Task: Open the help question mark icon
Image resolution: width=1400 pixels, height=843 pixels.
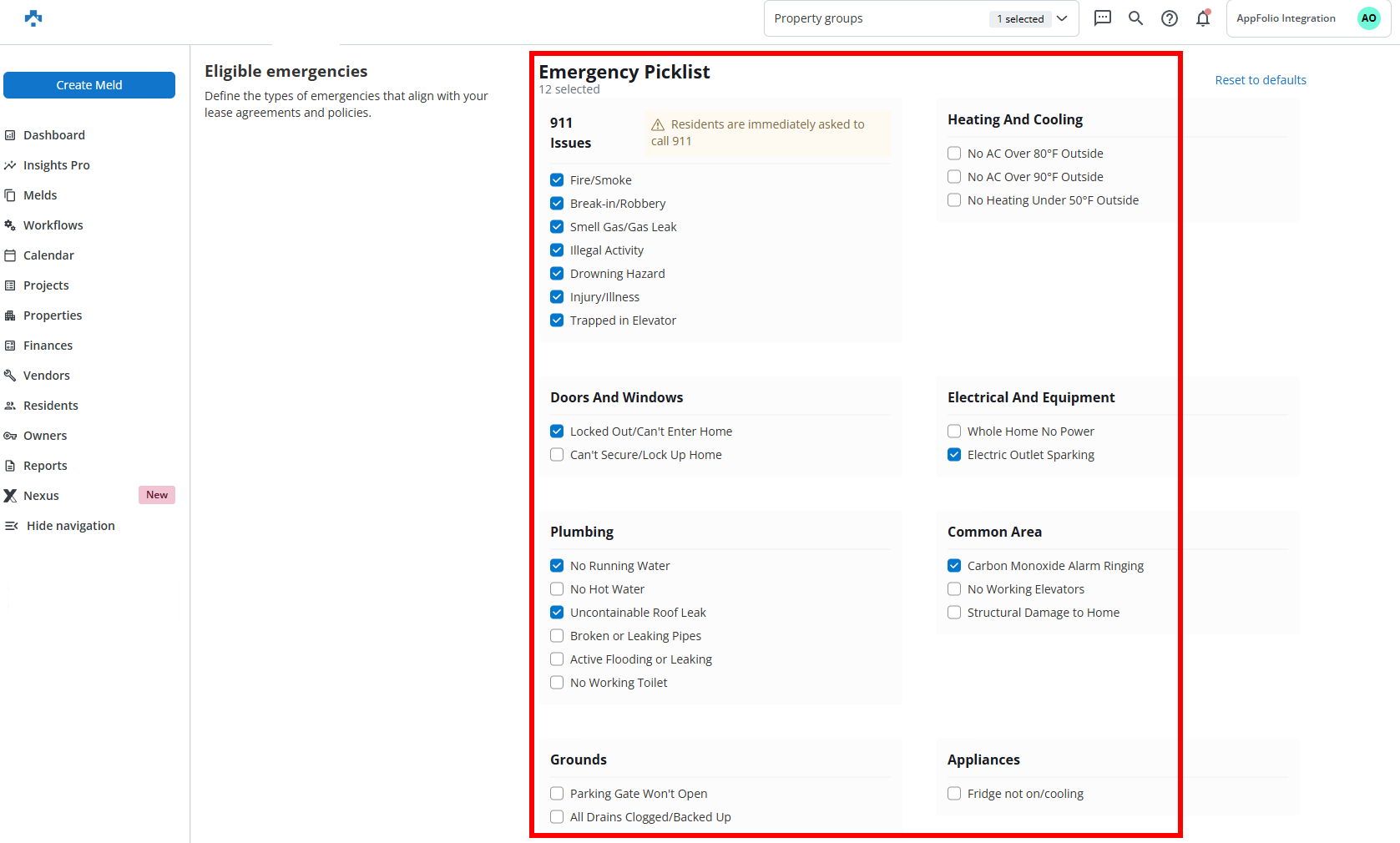Action: coord(1170,18)
